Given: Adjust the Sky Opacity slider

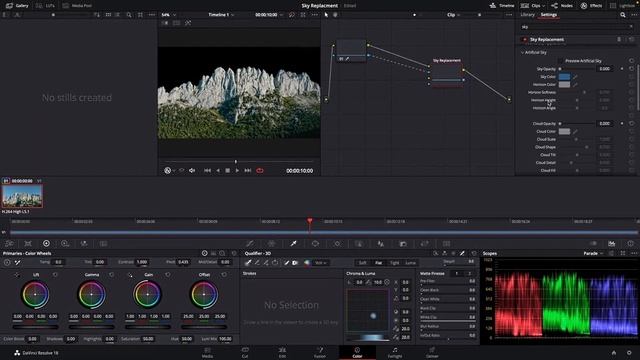Looking at the screenshot, I should pyautogui.click(x=577, y=69).
